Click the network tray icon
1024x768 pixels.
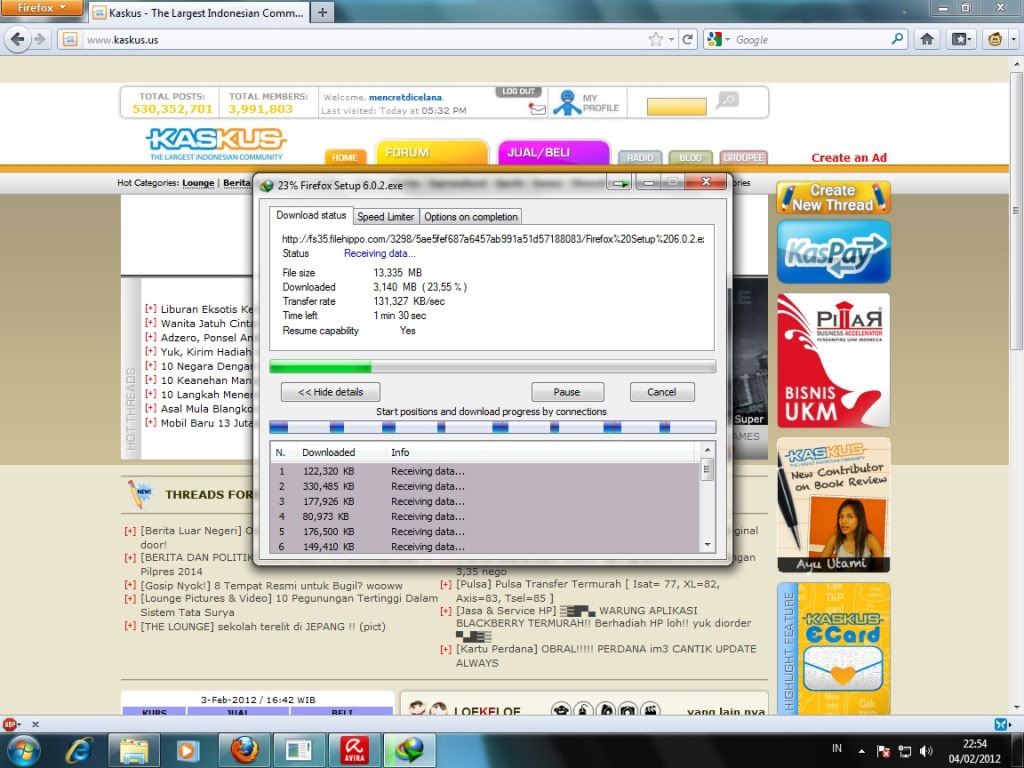[904, 751]
